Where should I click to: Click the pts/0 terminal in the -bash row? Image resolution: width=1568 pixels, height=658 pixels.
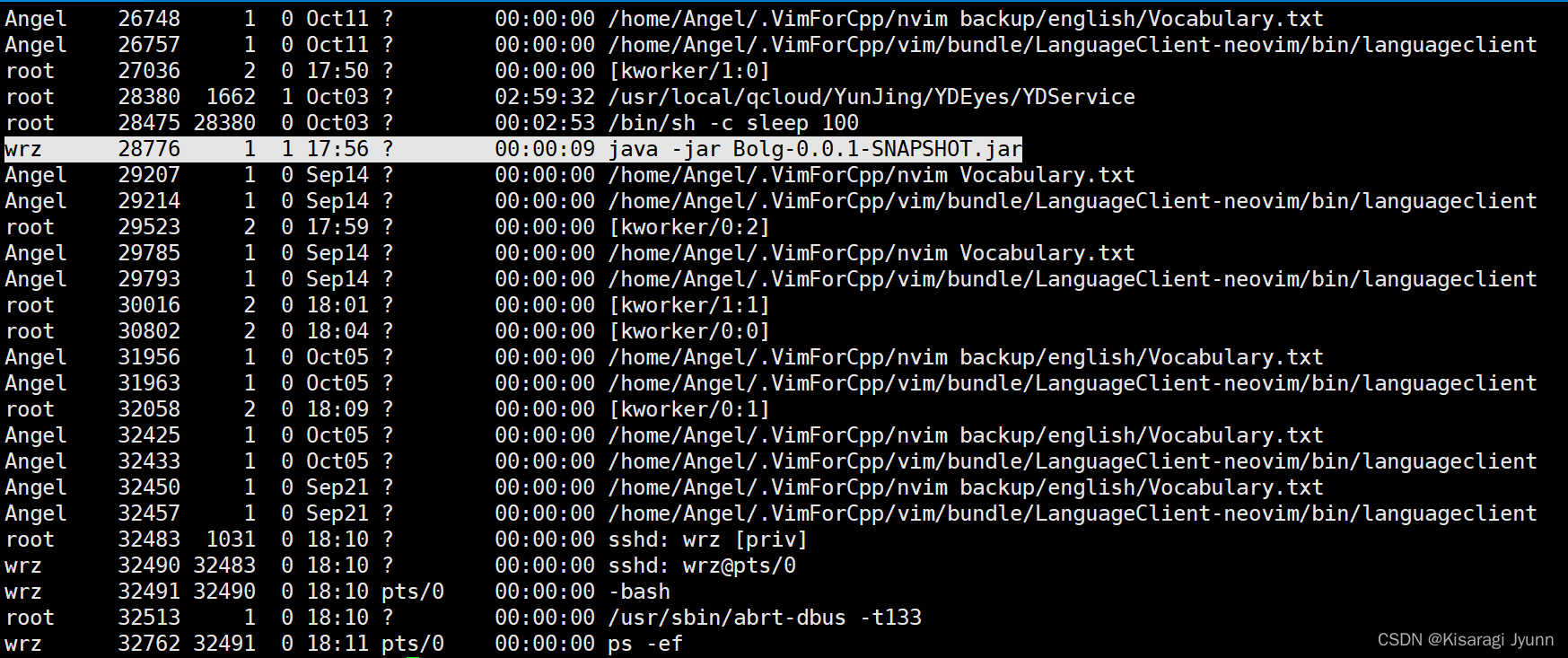[413, 592]
